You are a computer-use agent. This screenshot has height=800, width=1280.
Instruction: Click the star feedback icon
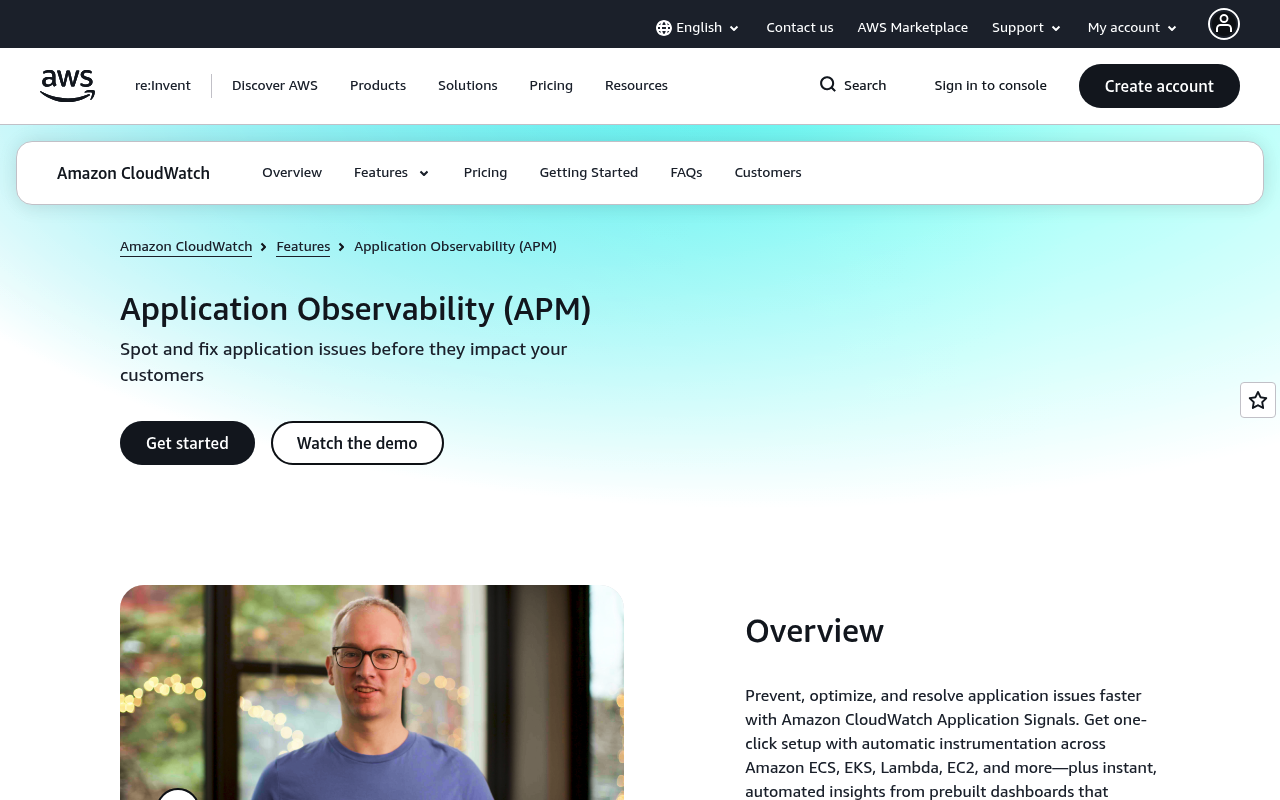click(1258, 400)
